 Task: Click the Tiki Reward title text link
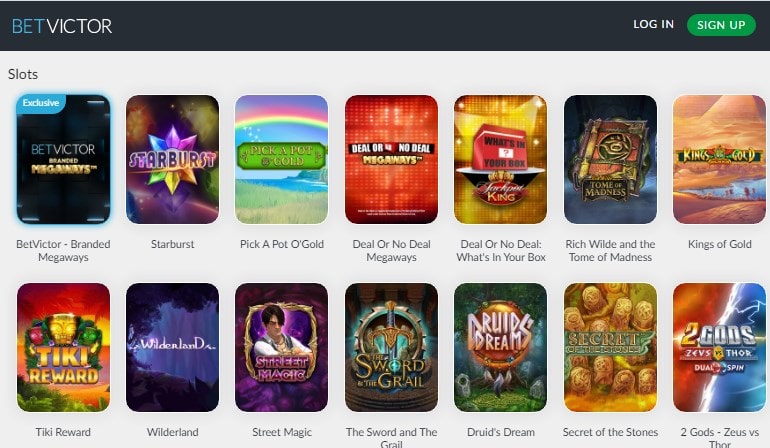pyautogui.click(x=63, y=432)
